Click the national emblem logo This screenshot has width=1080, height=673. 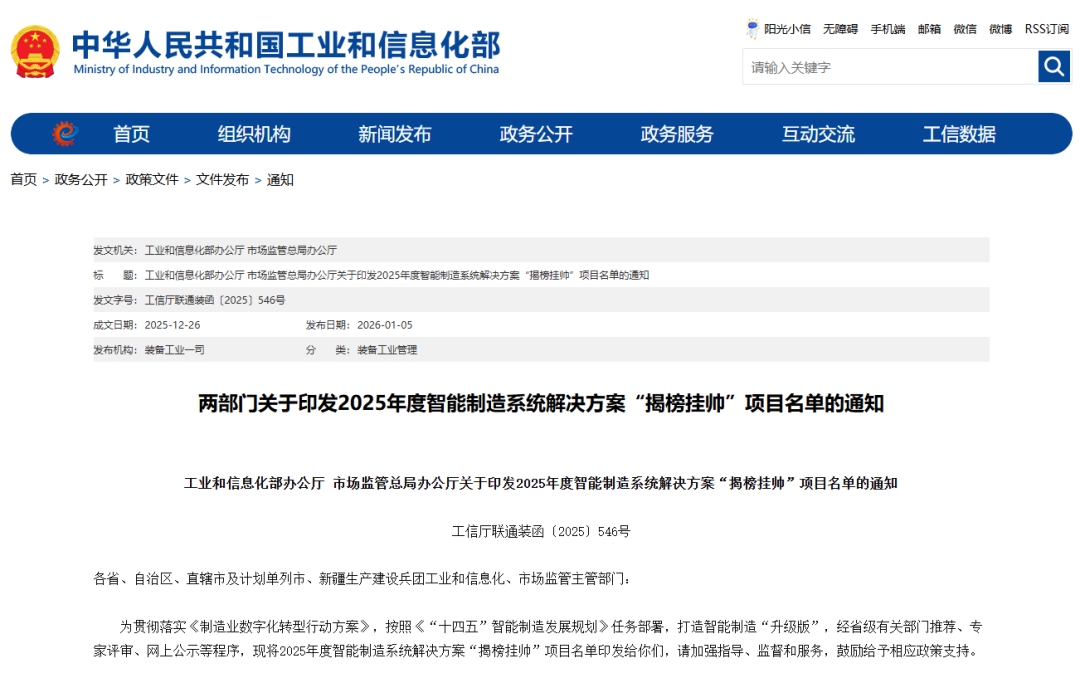[x=36, y=51]
